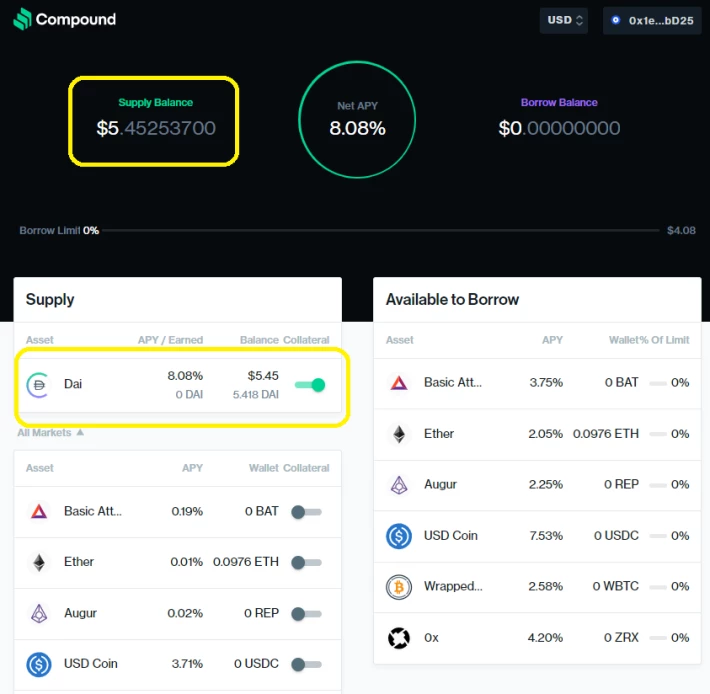
Task: Click the Dai asset name in Supply
Action: [x=73, y=384]
